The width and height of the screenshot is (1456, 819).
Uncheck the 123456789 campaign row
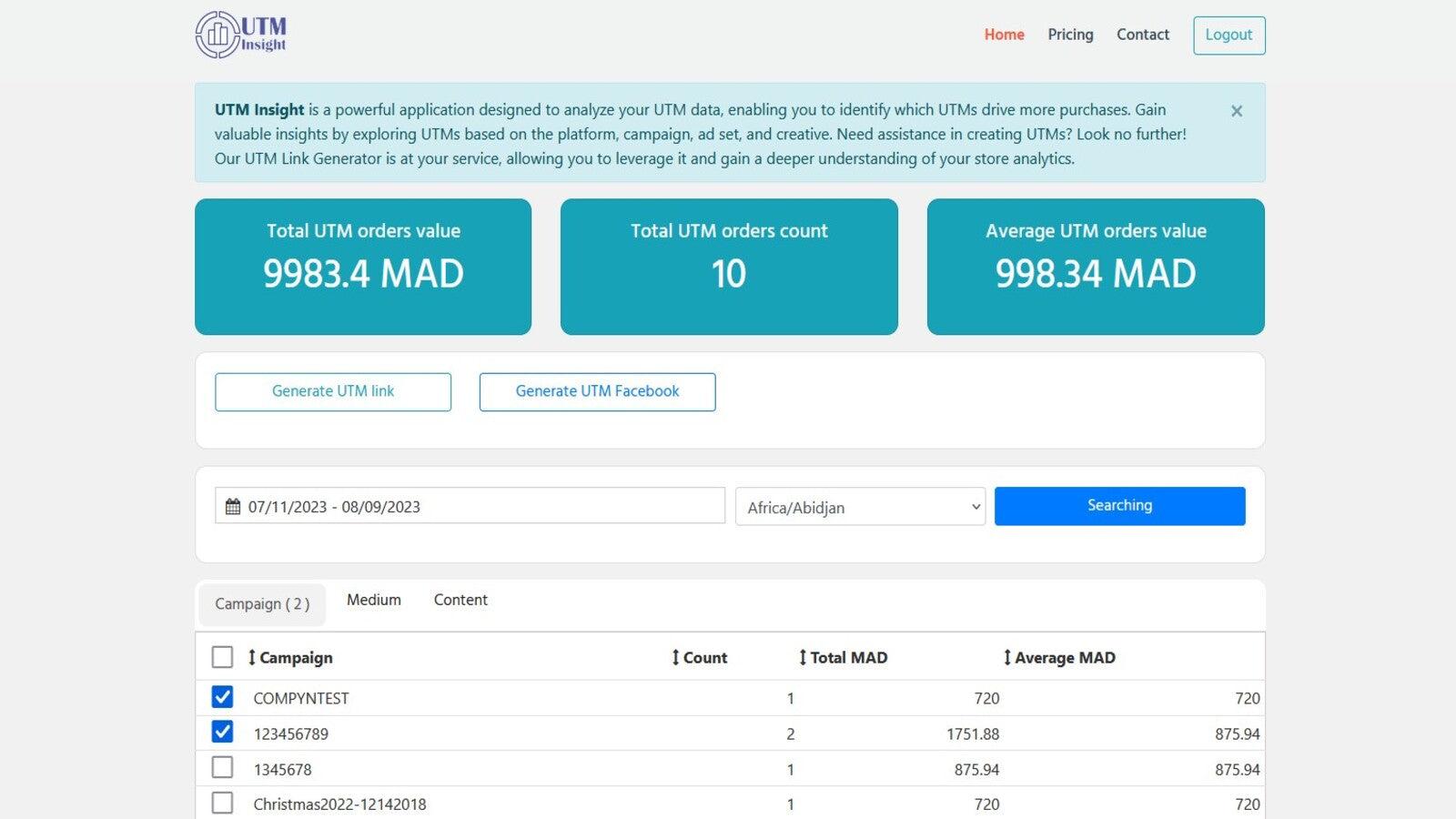pos(222,733)
